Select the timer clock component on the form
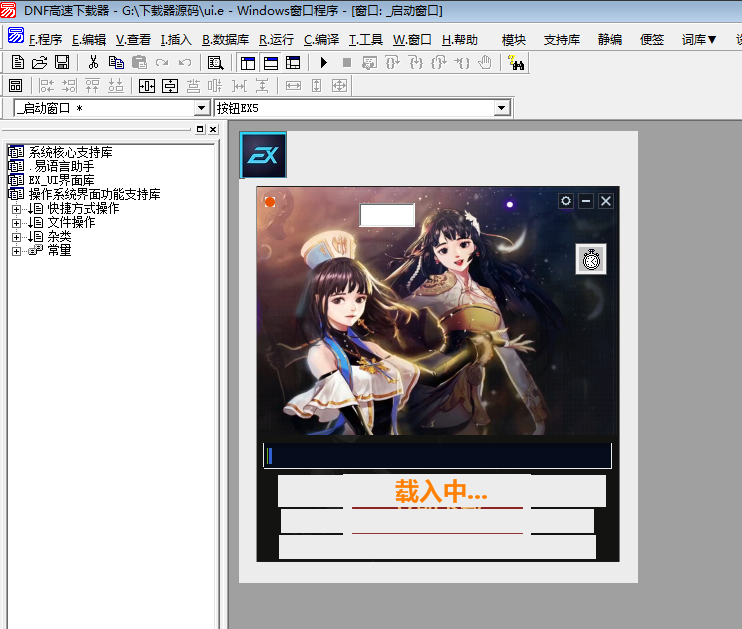 click(591, 259)
